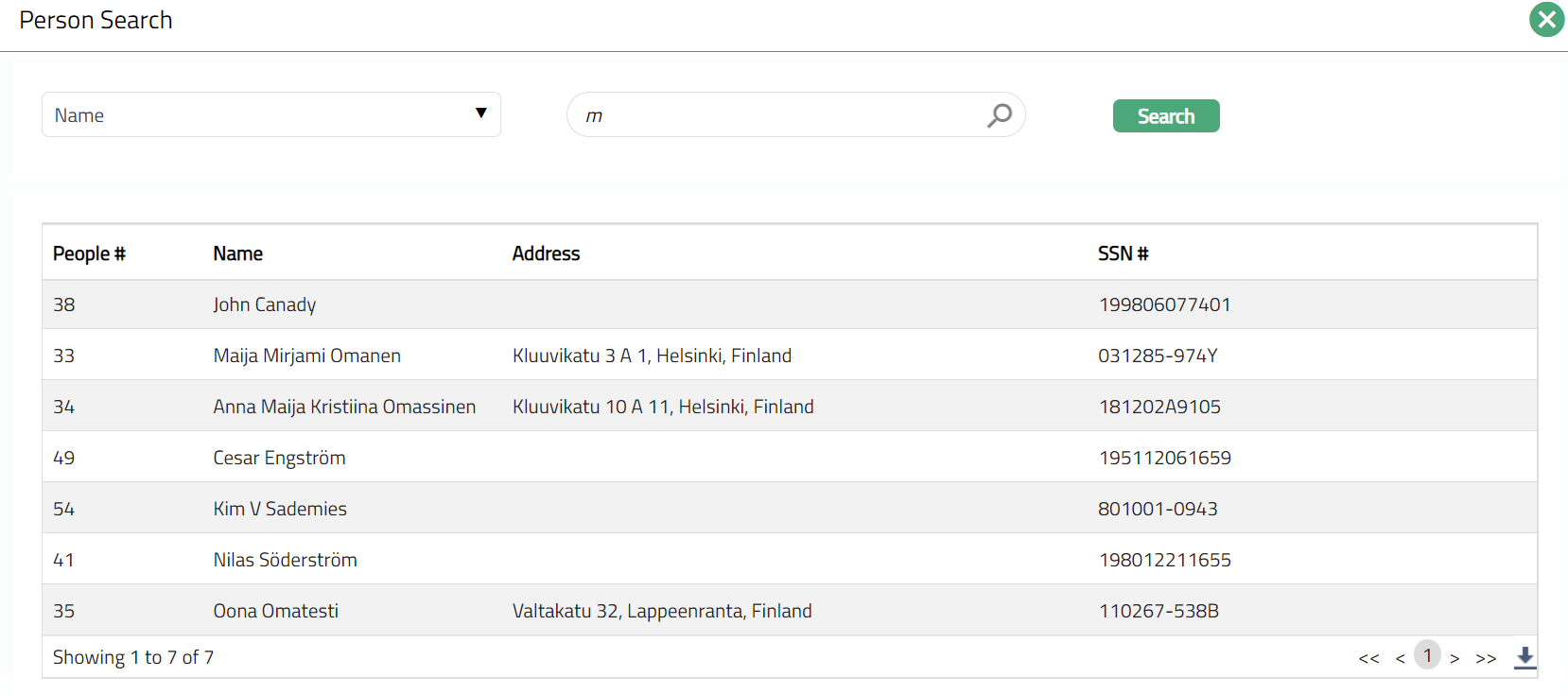This screenshot has width=1568, height=695.
Task: Select Maija Mirjami Omanen from results
Action: click(306, 356)
